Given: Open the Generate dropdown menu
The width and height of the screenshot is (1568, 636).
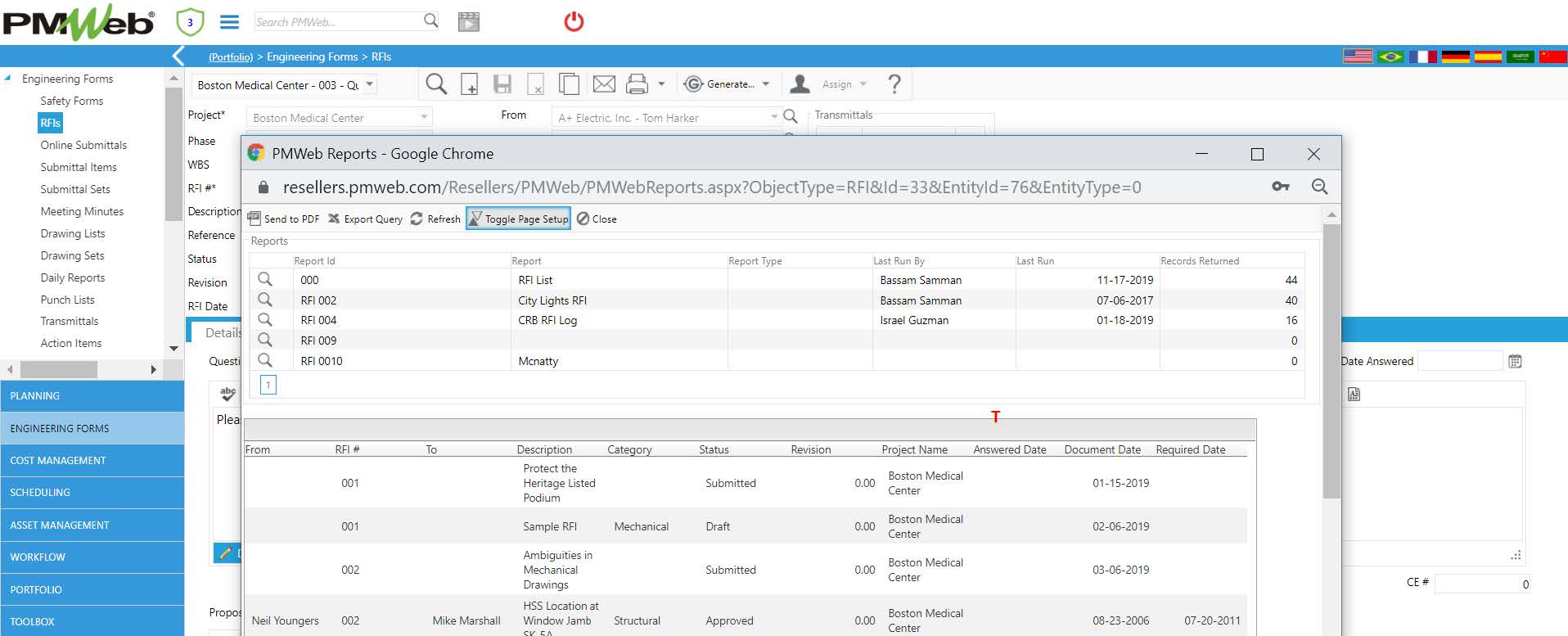Looking at the screenshot, I should coord(728,83).
